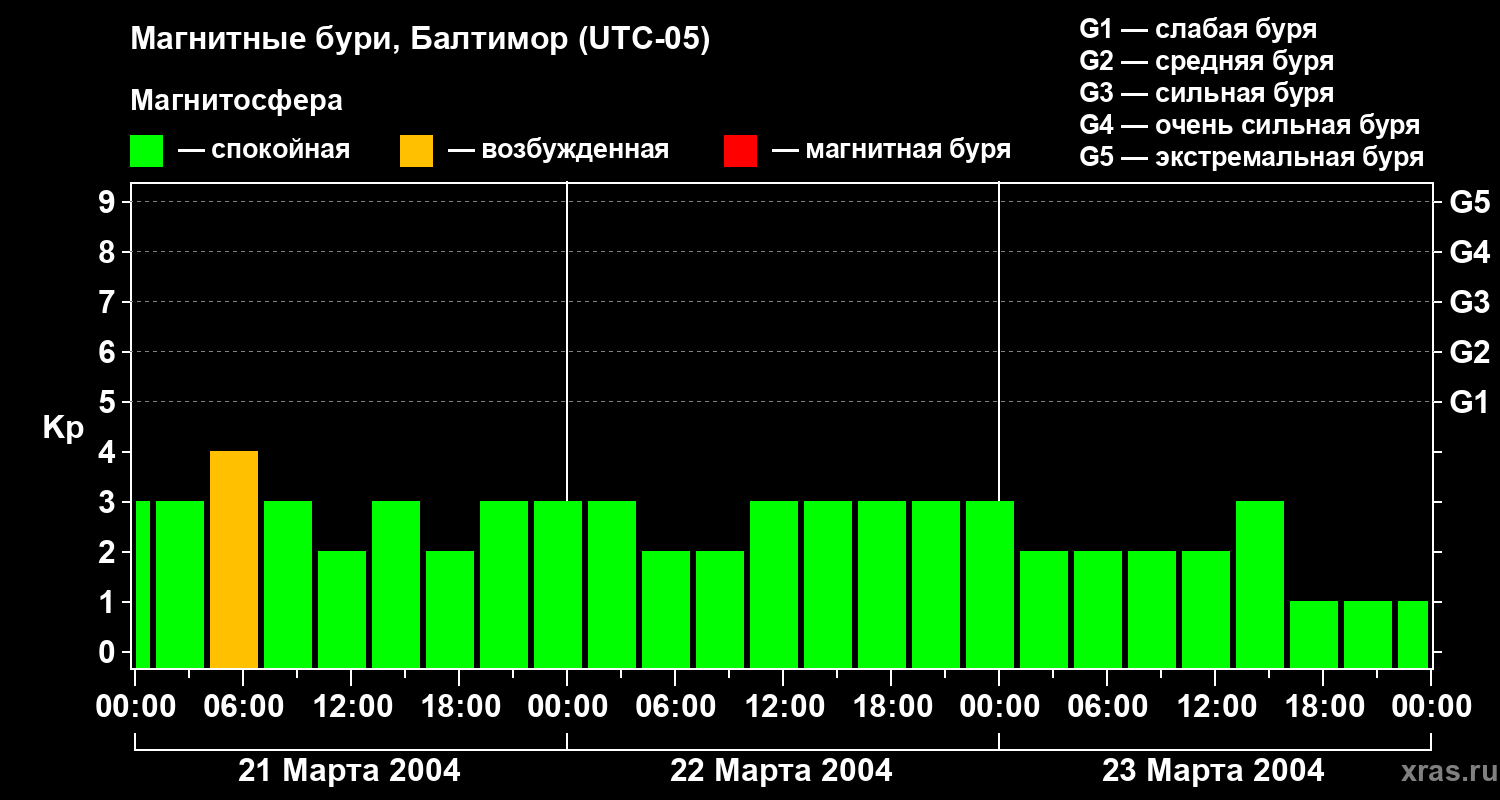Click the narrow first green bar at chart start
The height and width of the screenshot is (800, 1500).
pyautogui.click(x=142, y=584)
